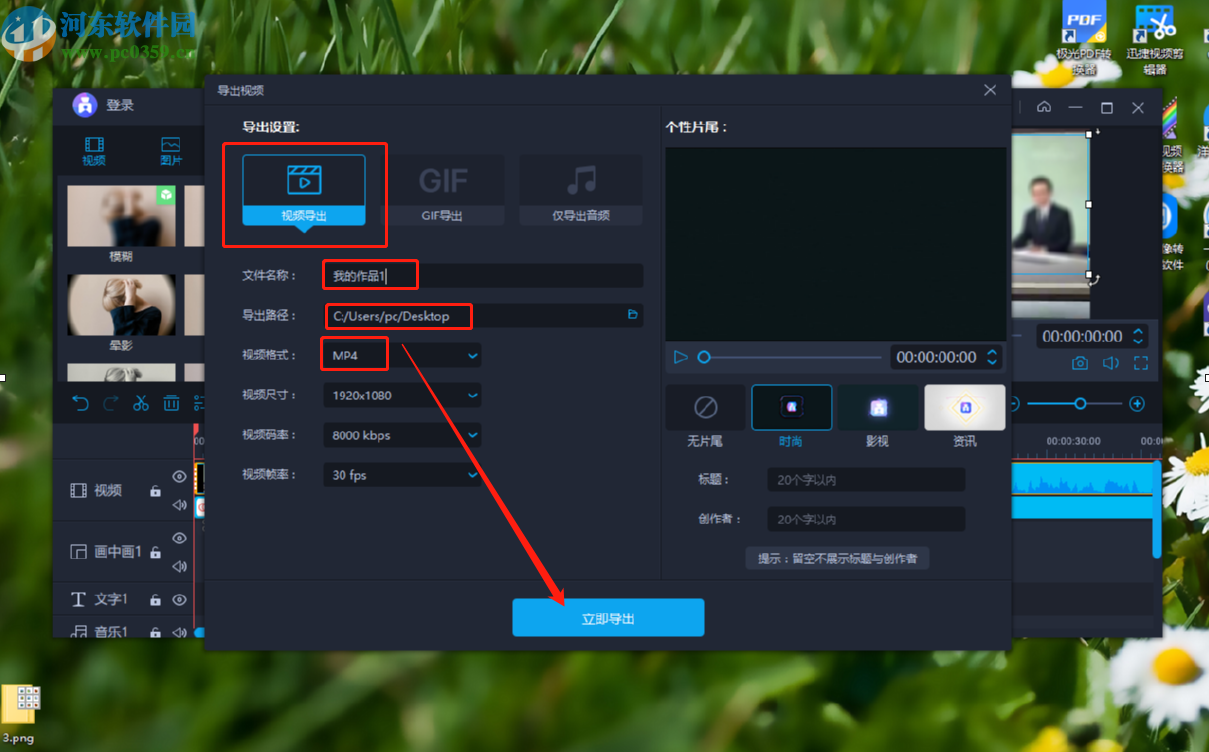
Task: Mute the 画中画1 track speaker icon
Action: 180,566
